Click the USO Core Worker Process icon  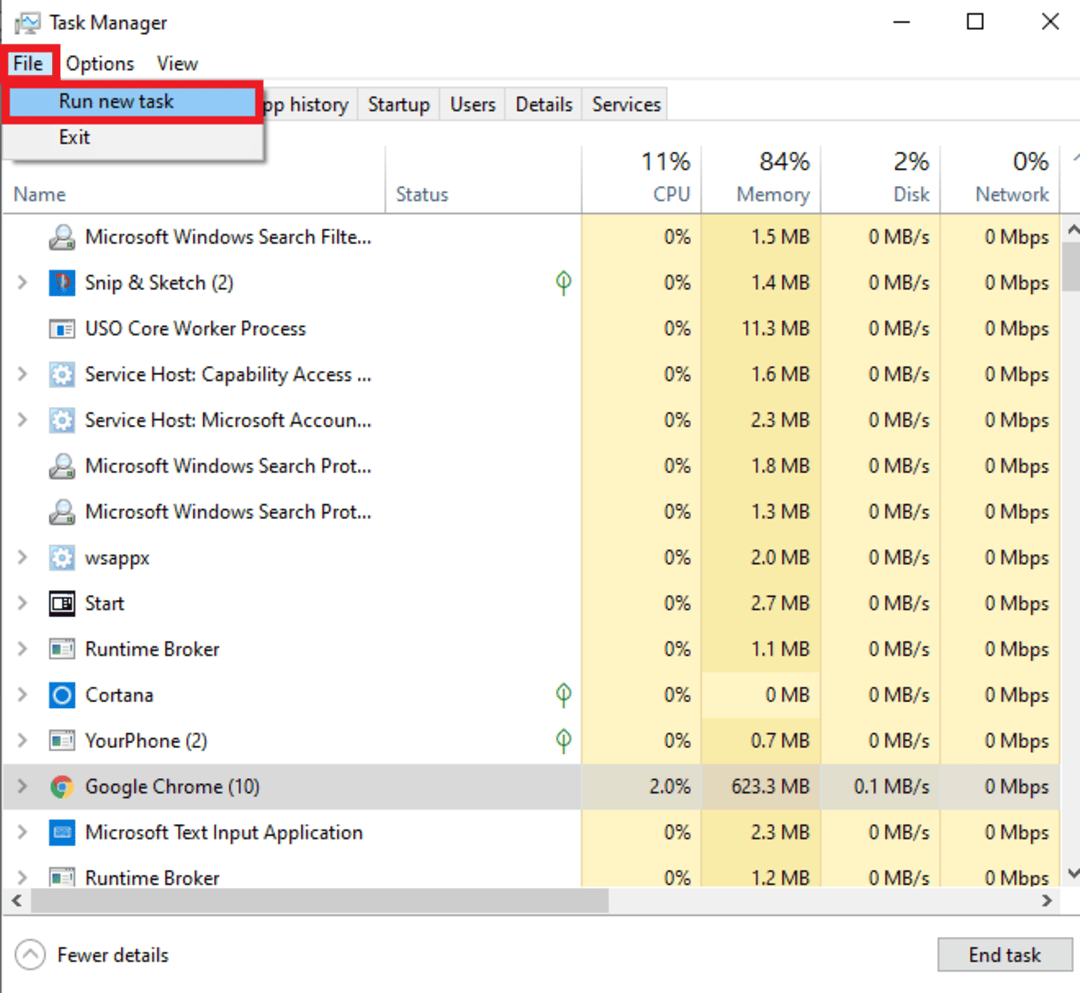point(62,329)
